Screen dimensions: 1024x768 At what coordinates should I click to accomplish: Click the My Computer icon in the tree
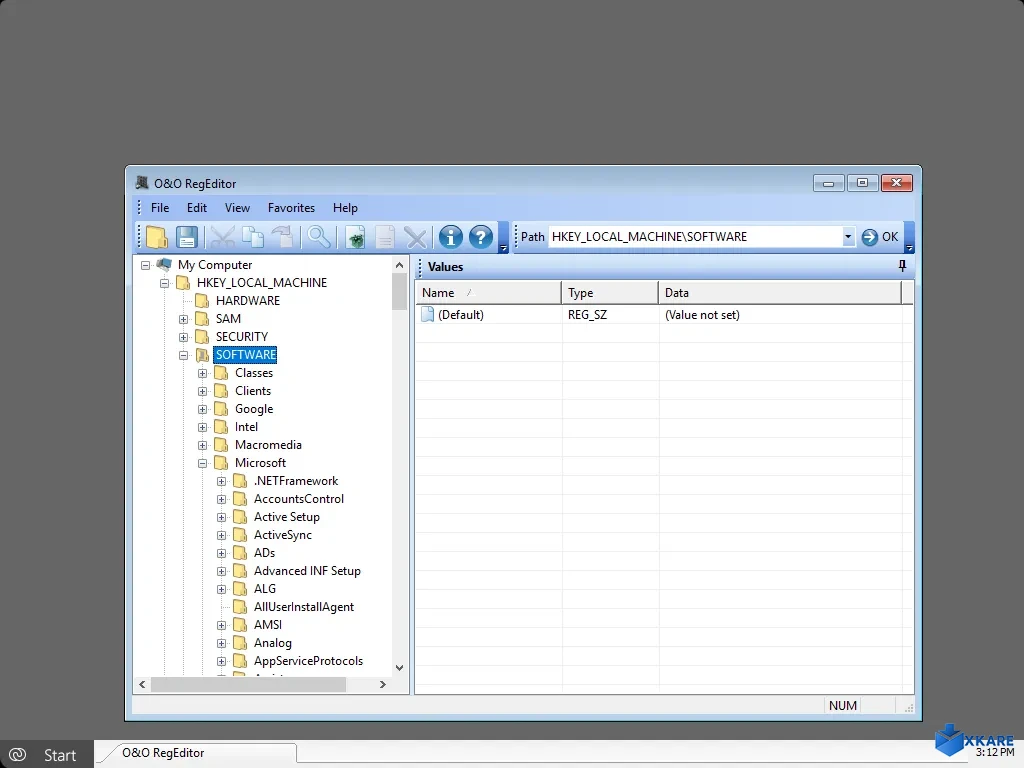tap(165, 264)
